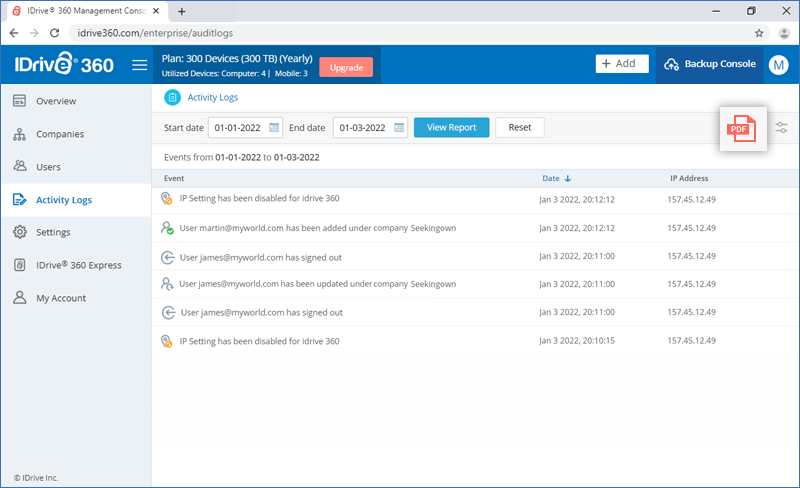Open the Start date calendar picker
Image resolution: width=800 pixels, height=488 pixels.
[x=274, y=128]
